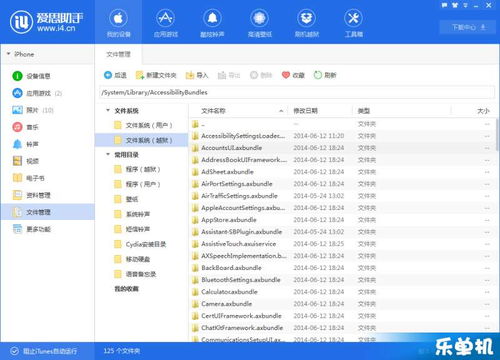
Task: Open the 应用游戏 apps section in top bar
Action: 166,22
